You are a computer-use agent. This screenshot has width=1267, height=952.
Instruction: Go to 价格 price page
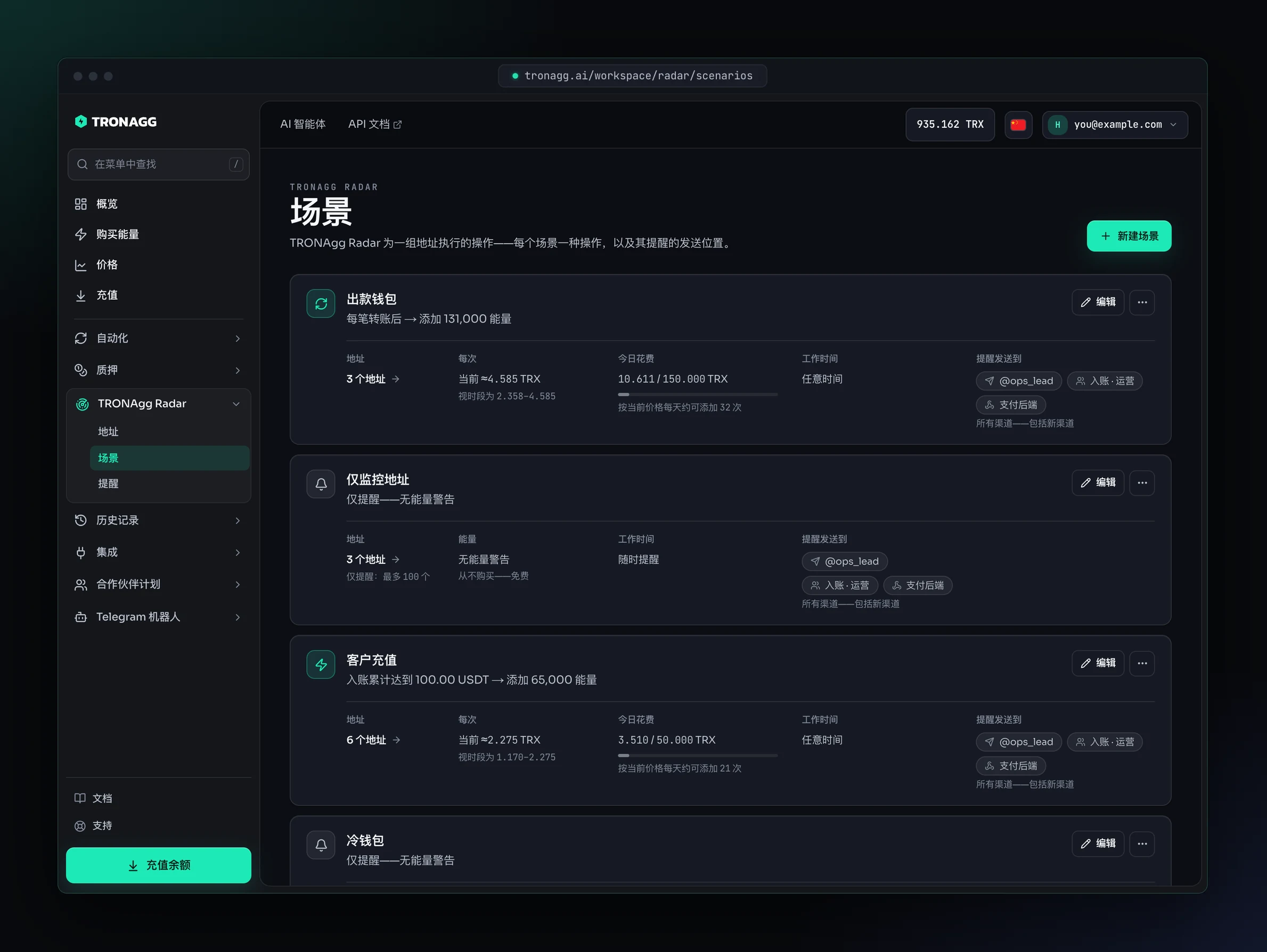click(x=159, y=265)
